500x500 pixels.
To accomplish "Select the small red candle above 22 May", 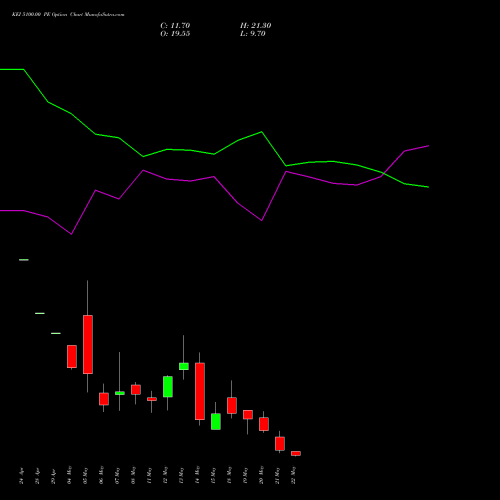I will (x=296, y=453).
